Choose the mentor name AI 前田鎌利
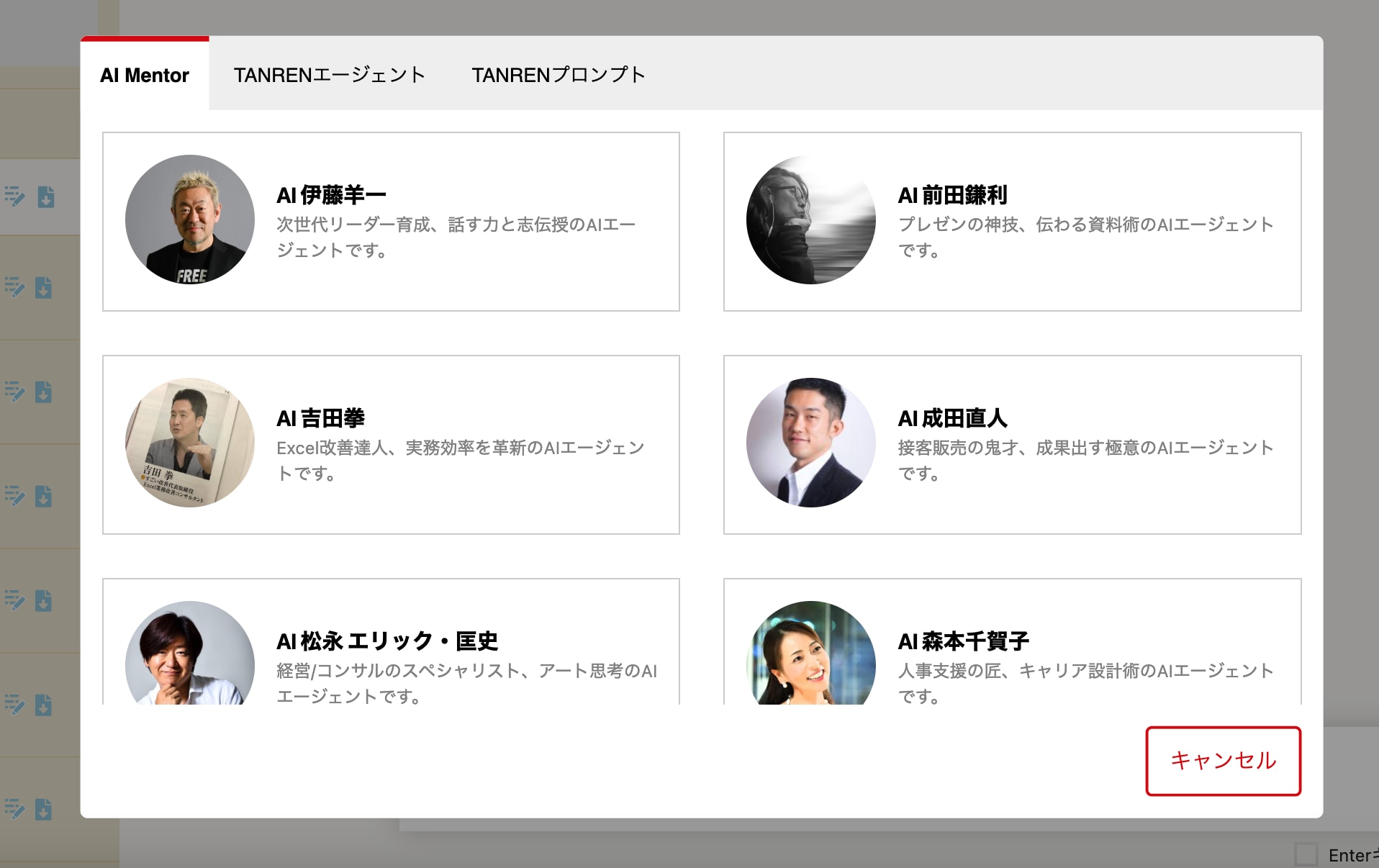The width and height of the screenshot is (1379, 868). pyautogui.click(x=952, y=195)
